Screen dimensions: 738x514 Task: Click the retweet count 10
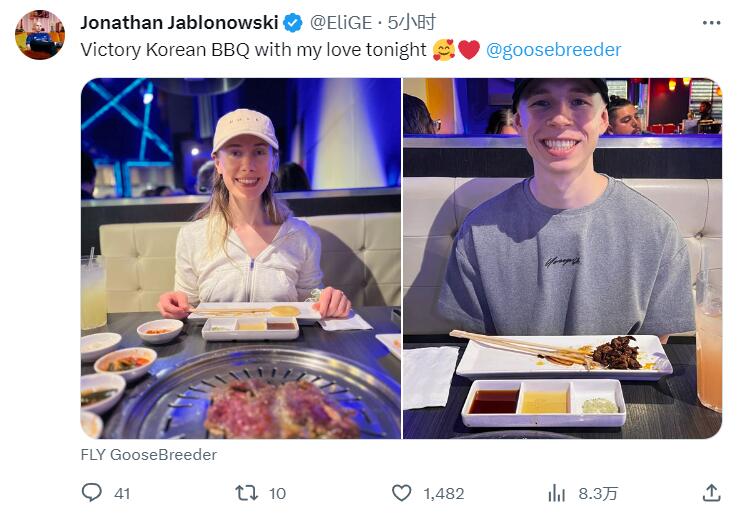277,493
